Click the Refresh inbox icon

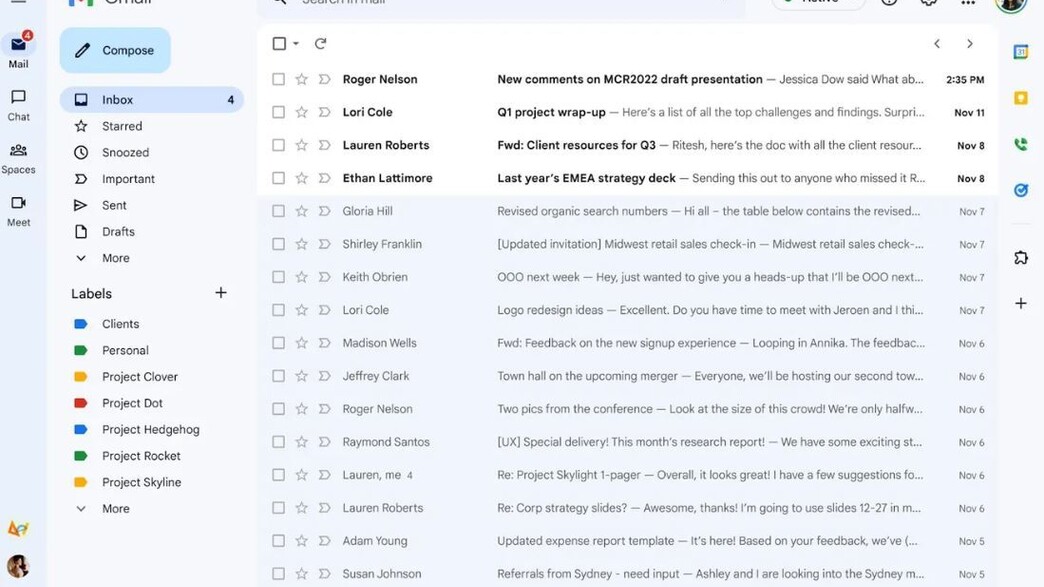tap(320, 44)
